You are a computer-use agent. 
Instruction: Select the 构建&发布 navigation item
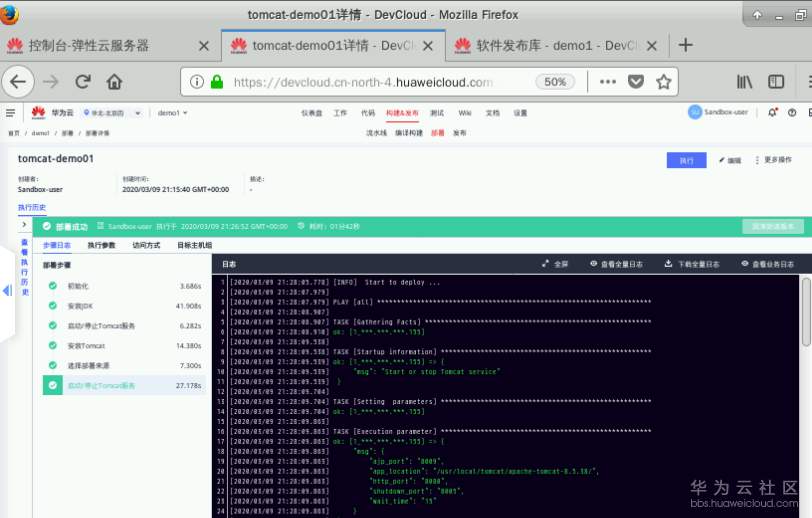click(x=402, y=113)
